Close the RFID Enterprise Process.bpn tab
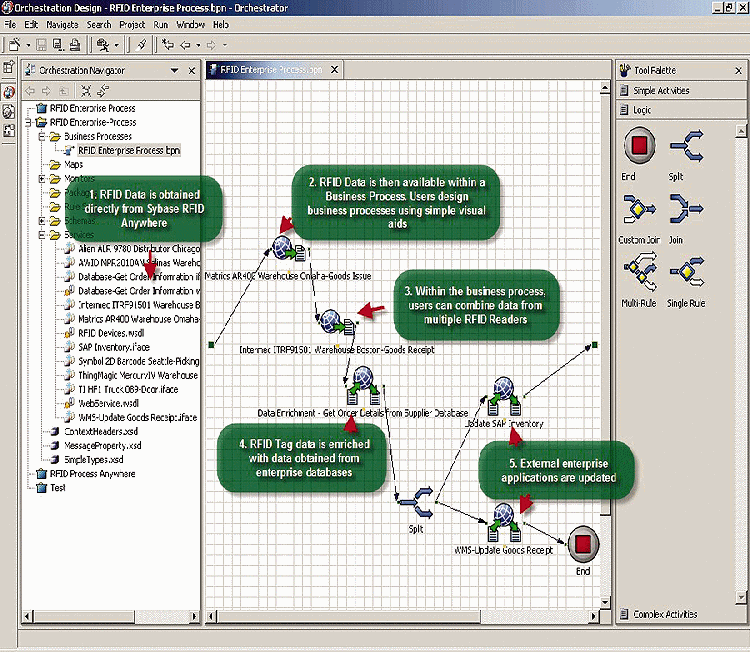The image size is (750, 652). pos(335,70)
